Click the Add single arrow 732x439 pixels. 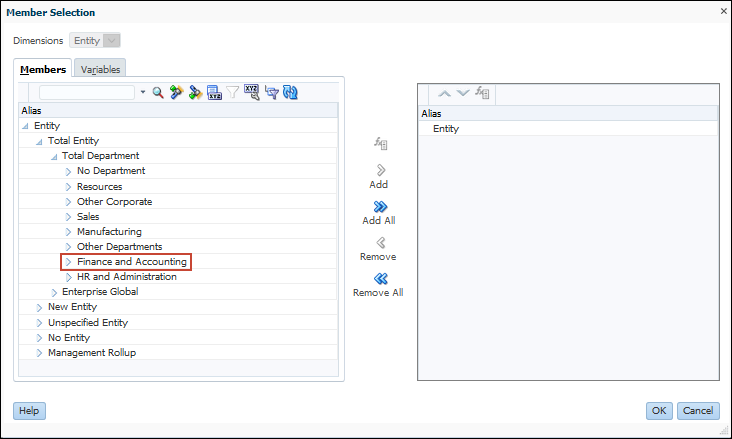[x=380, y=170]
